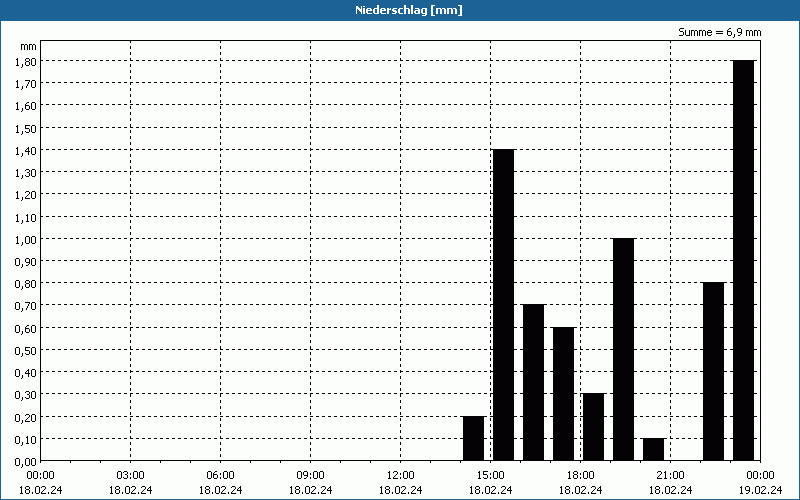This screenshot has height=500, width=800.
Task: Click the precipitation bar reaching 1,00 mm
Action: (623, 349)
